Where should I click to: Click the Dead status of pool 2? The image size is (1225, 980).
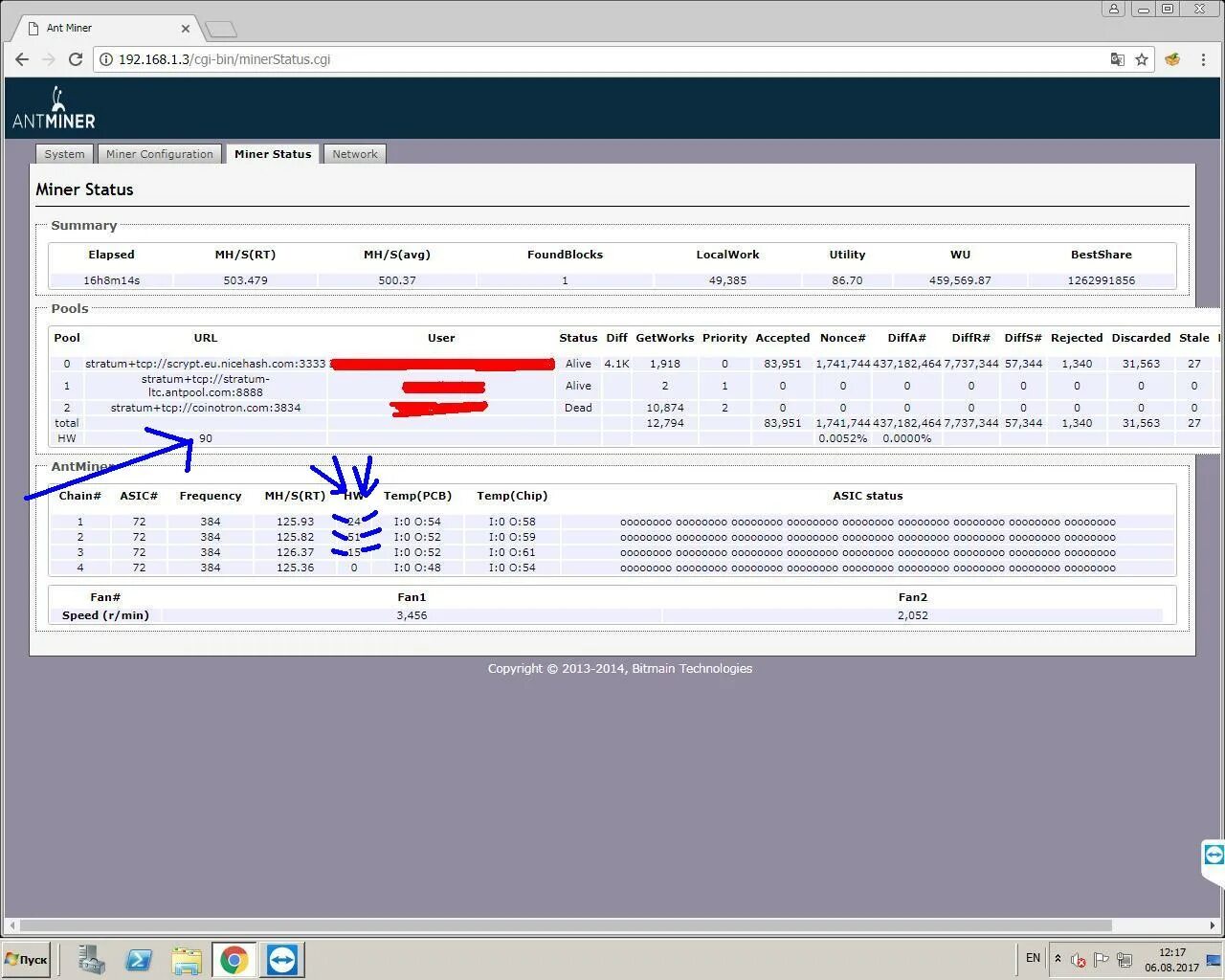[578, 408]
